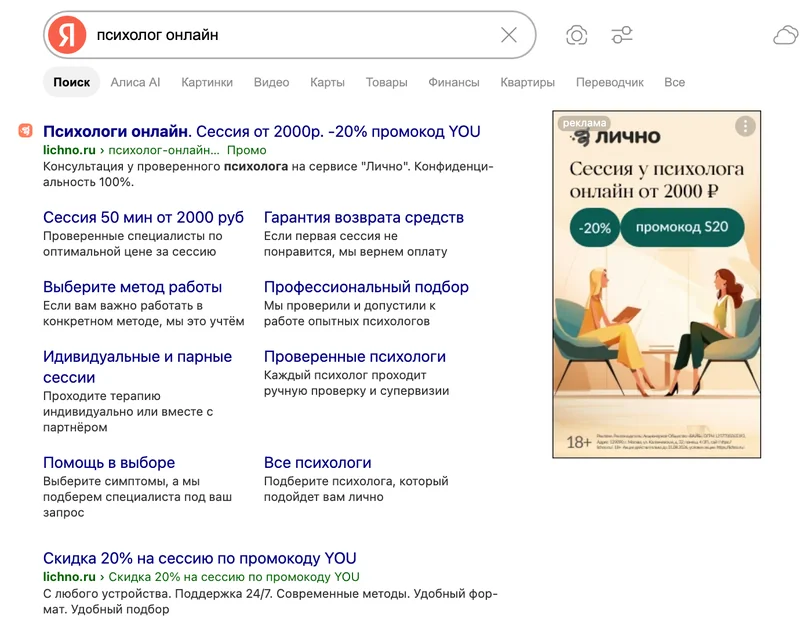The width and height of the screenshot is (800, 632).
Task: Click the lichno.ru favicon beside first result
Action: [x=26, y=131]
